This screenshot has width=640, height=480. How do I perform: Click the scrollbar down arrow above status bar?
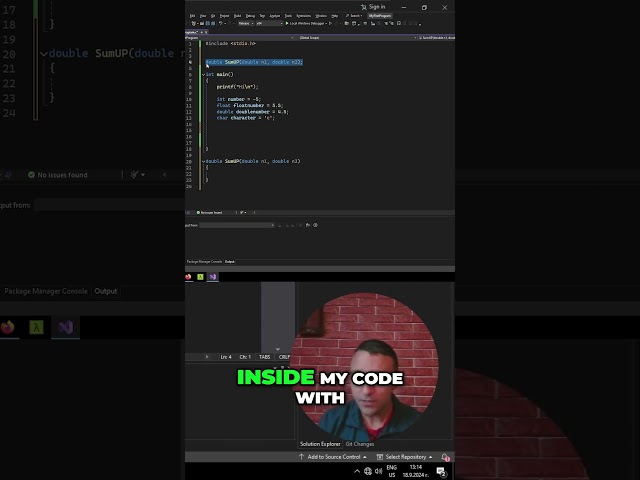tap(278, 349)
